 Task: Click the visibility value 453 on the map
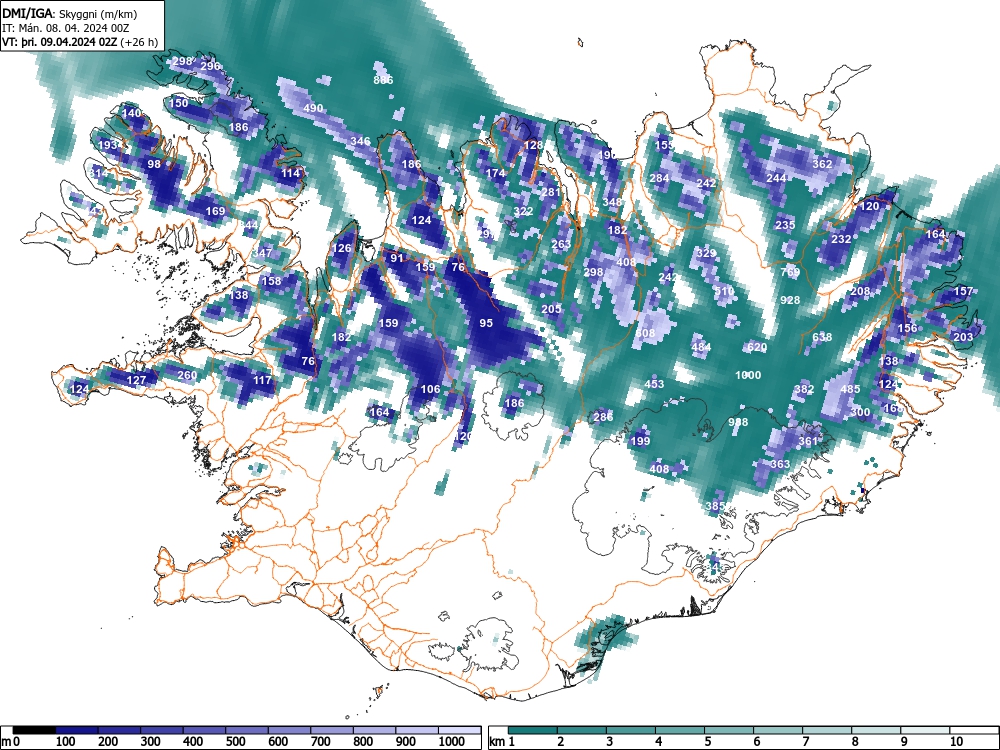pos(654,384)
